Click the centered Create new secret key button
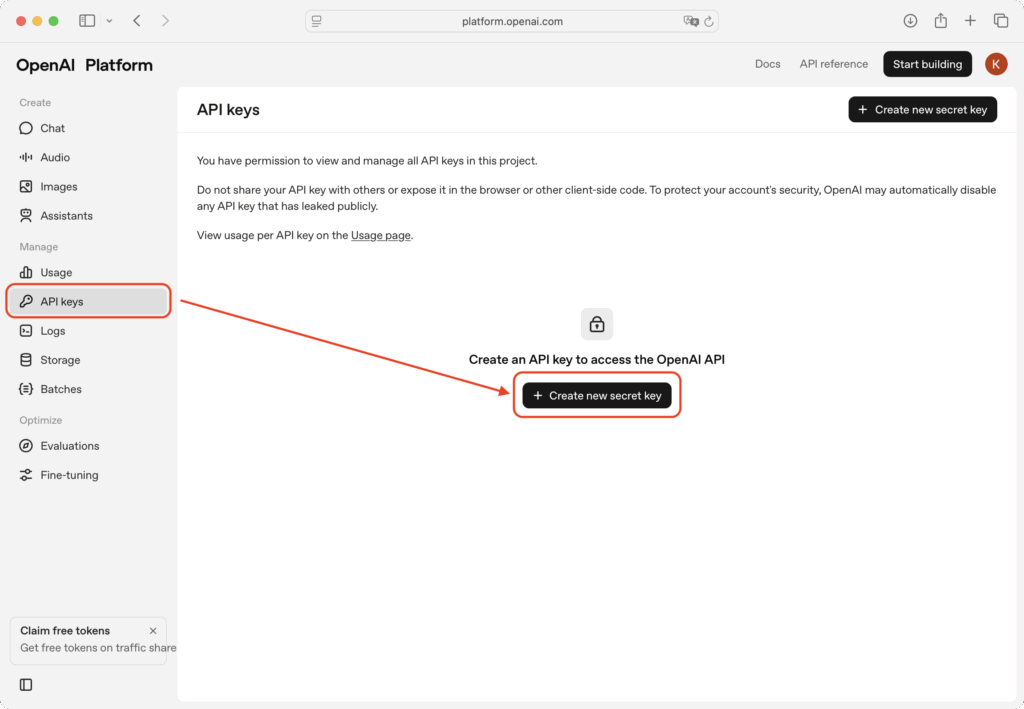 [597, 395]
